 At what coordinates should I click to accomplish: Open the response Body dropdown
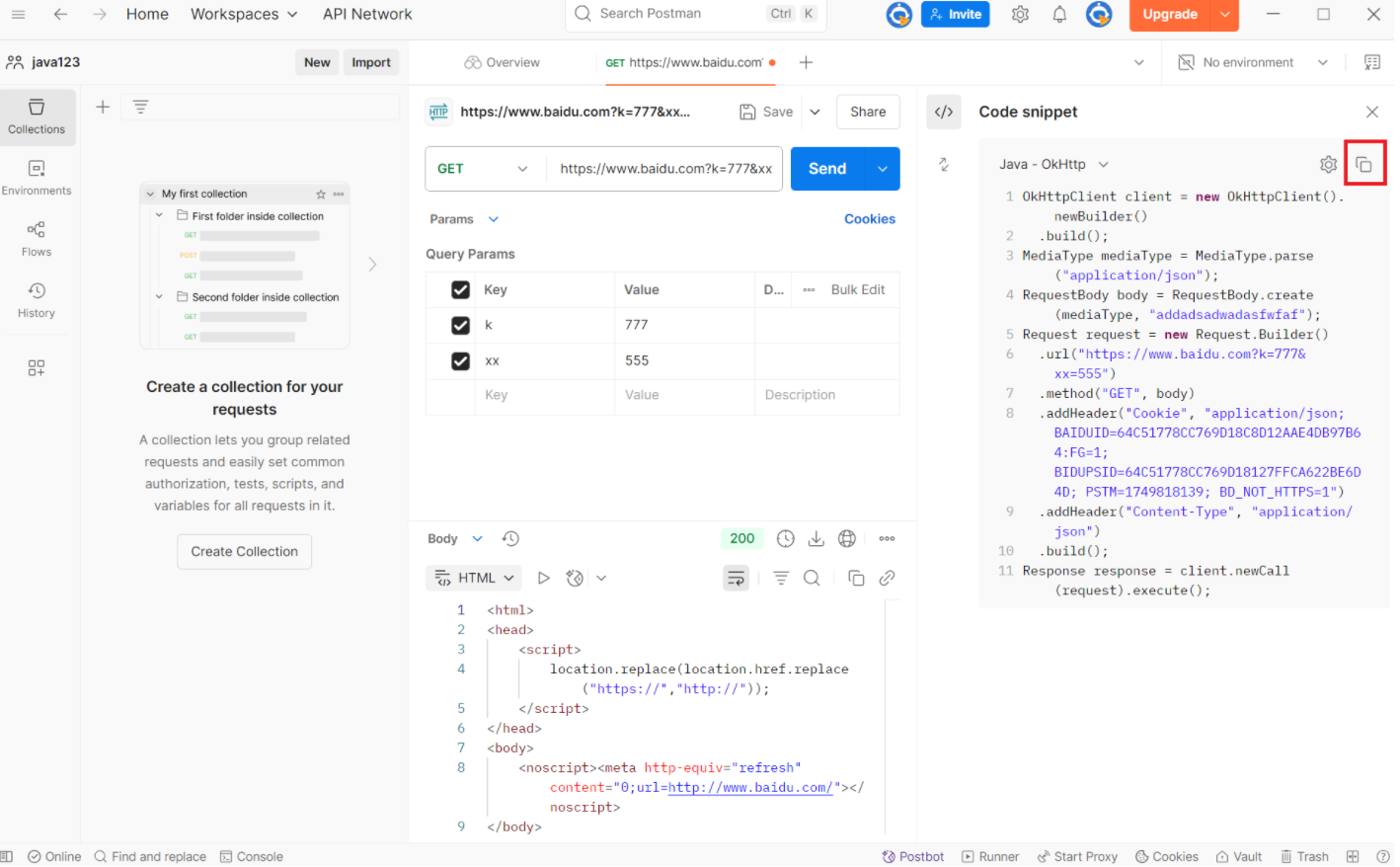pos(455,538)
